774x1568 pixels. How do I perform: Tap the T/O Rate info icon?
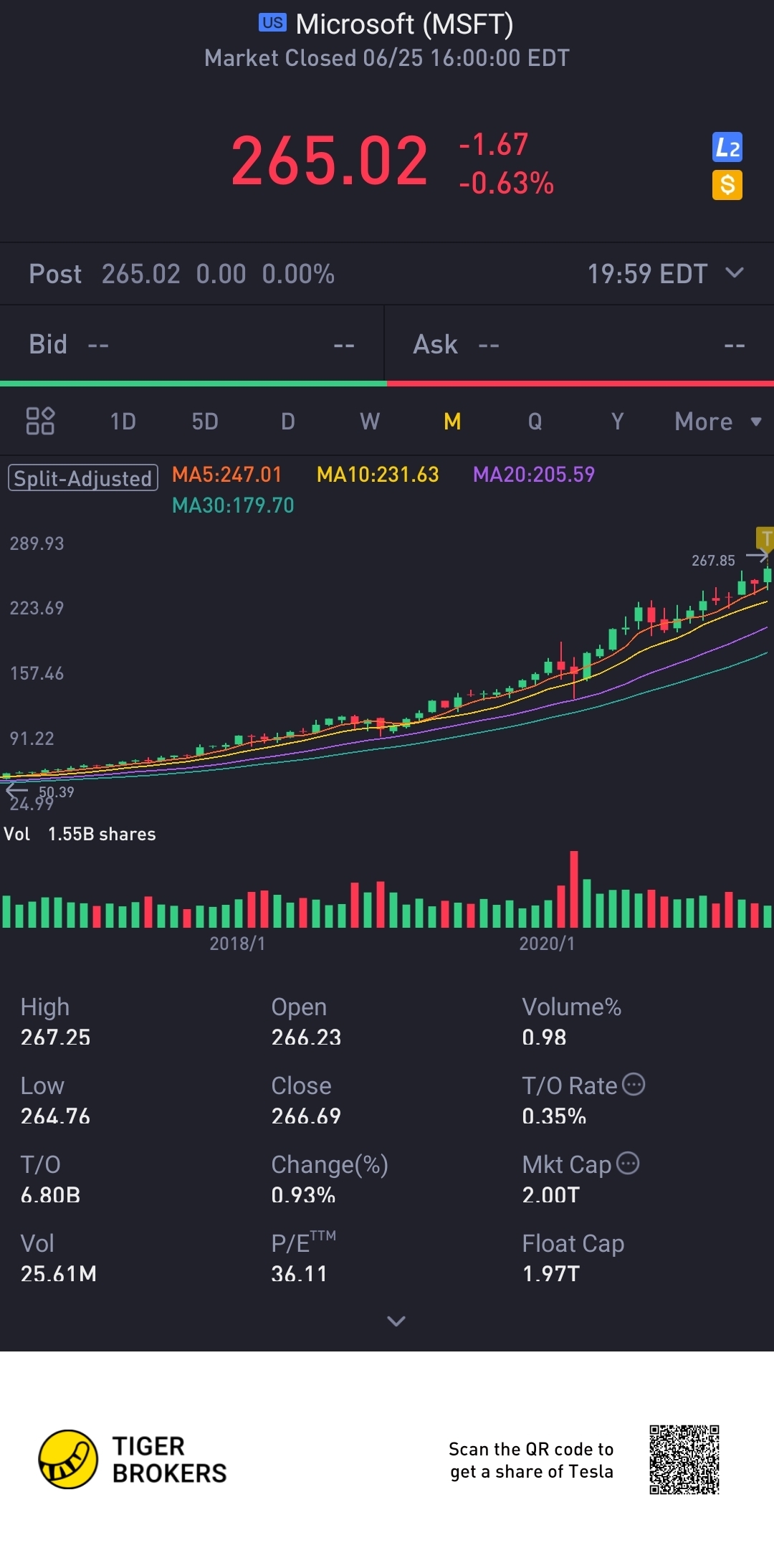tap(634, 1084)
